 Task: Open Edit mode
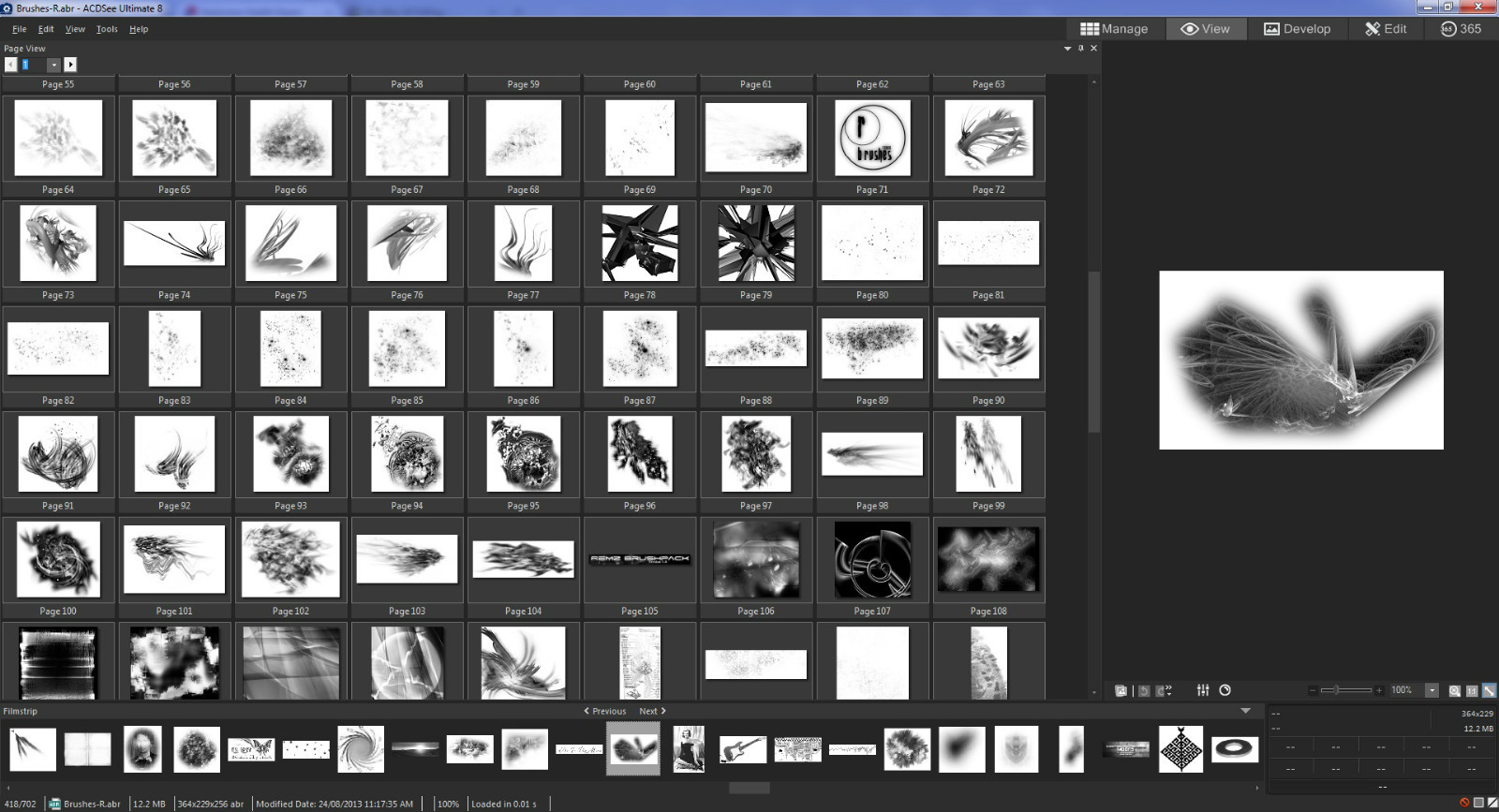[x=1386, y=29]
